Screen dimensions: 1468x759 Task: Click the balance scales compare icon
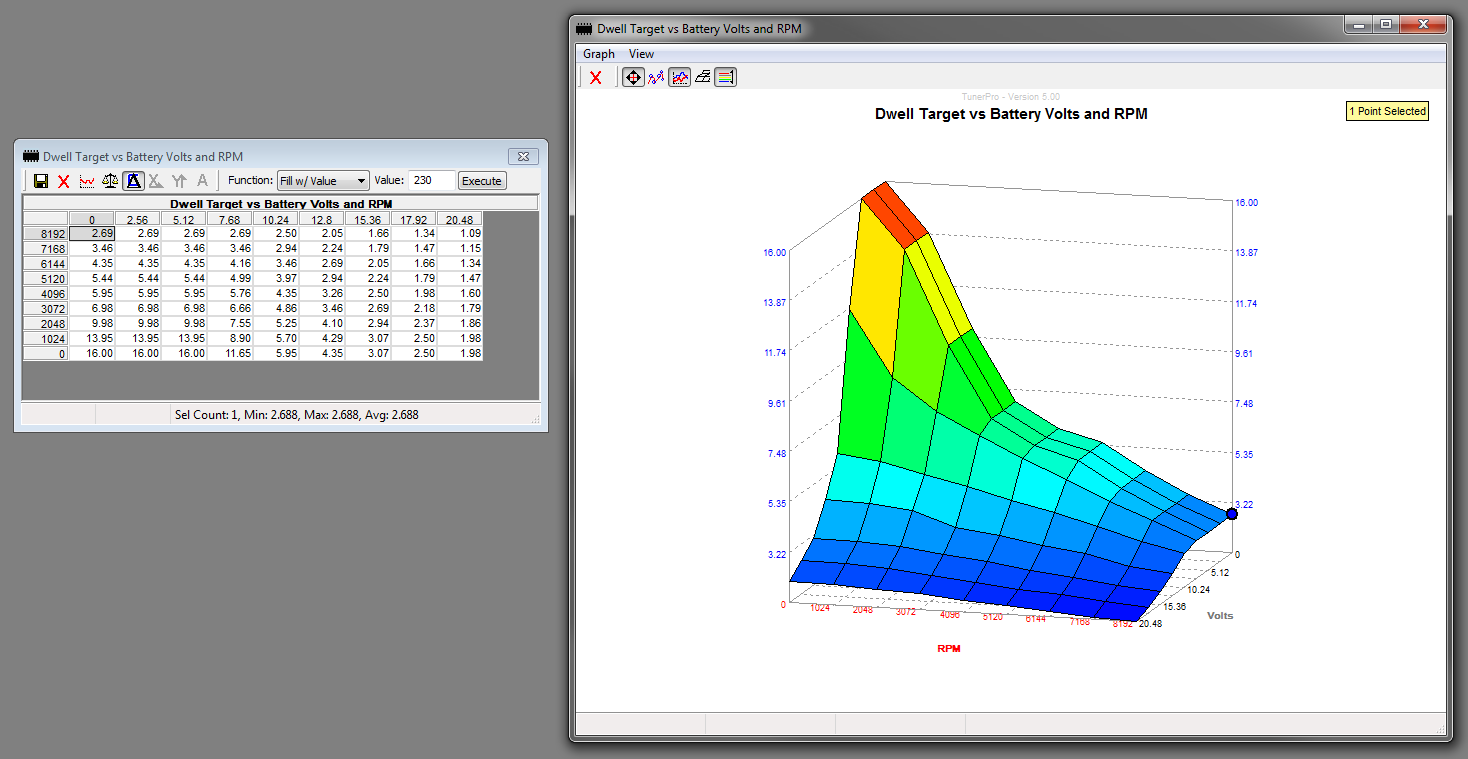pos(110,181)
